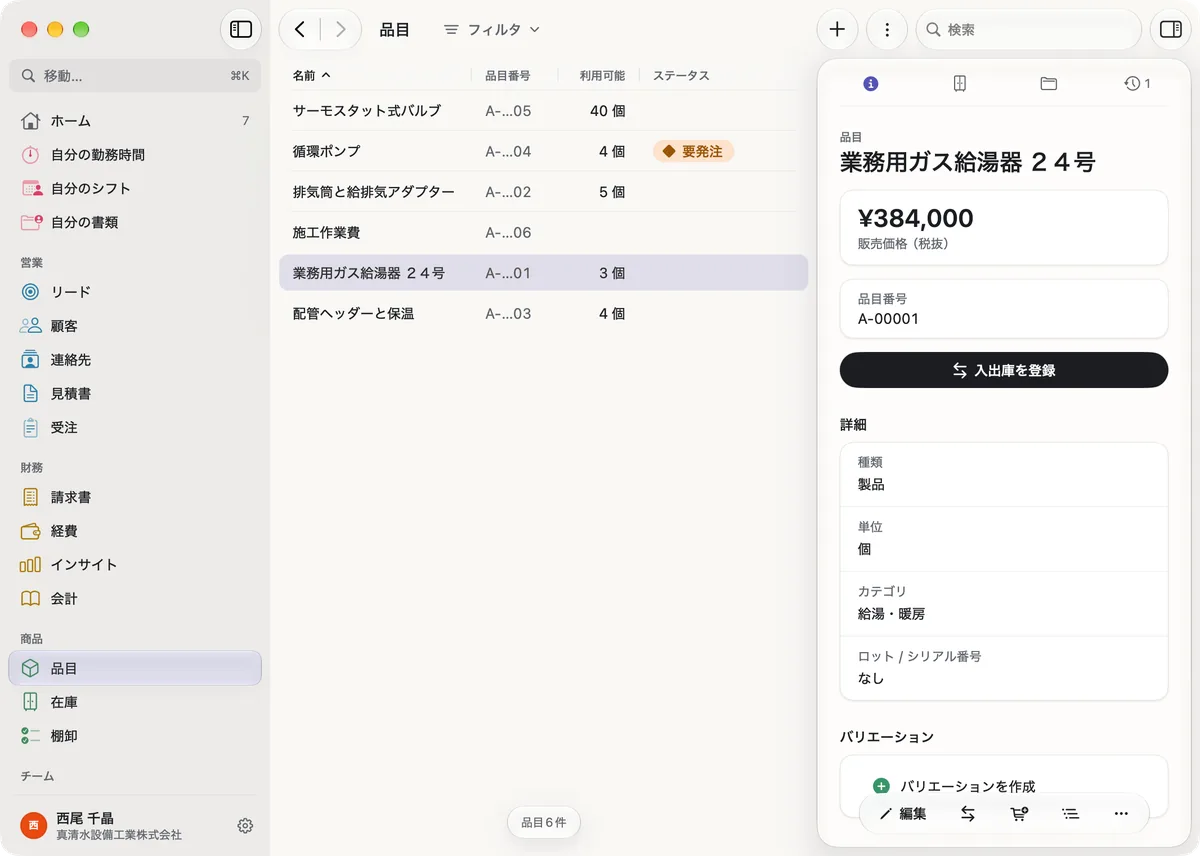Open settings with the gear icon
The width and height of the screenshot is (1200, 856).
coord(245,826)
